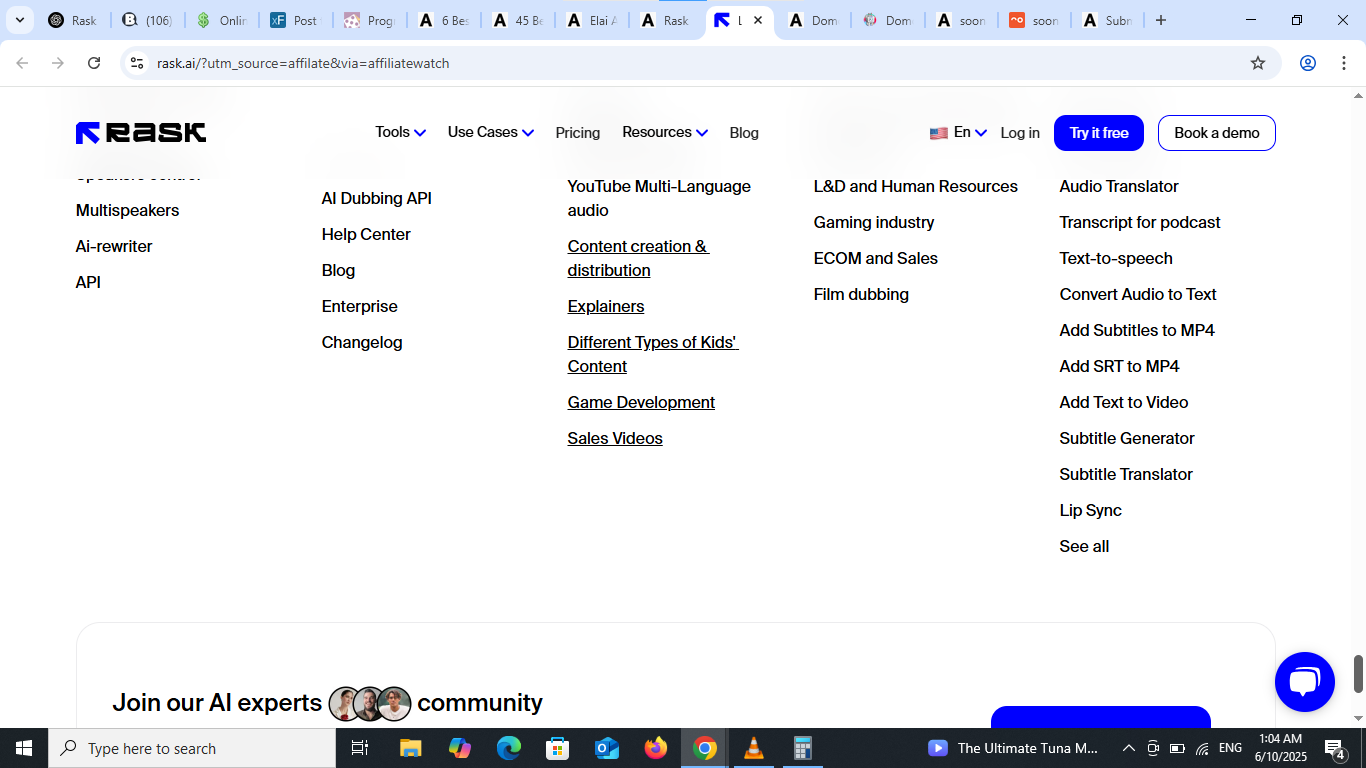The image size is (1366, 768).
Task: Open the Multispeakers link
Action: 128,210
